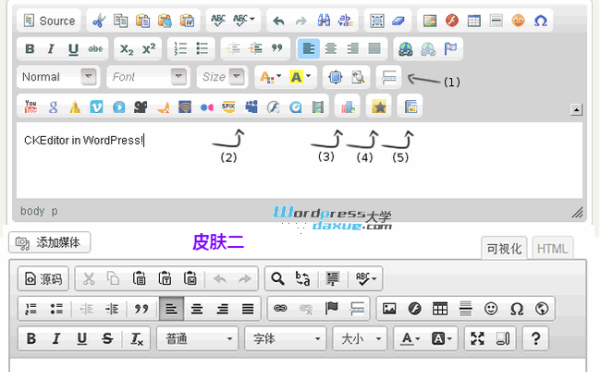Click Remove Format Tx icon in lower editor

(136, 339)
